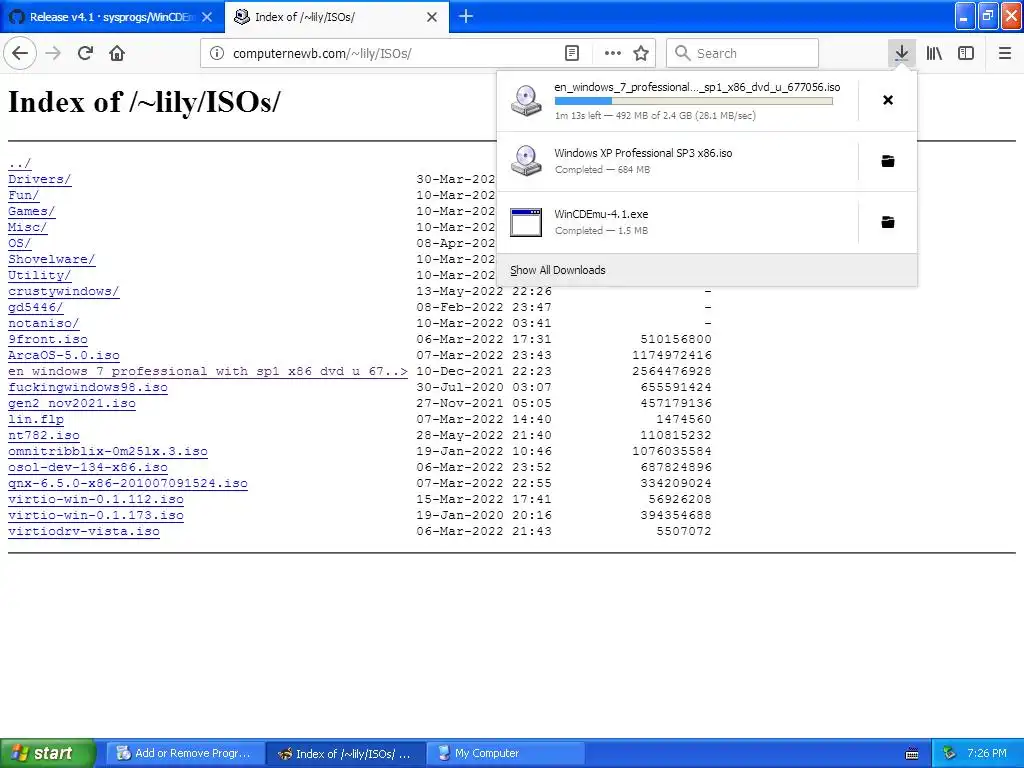Close the Release v4.1 tab

207,17
